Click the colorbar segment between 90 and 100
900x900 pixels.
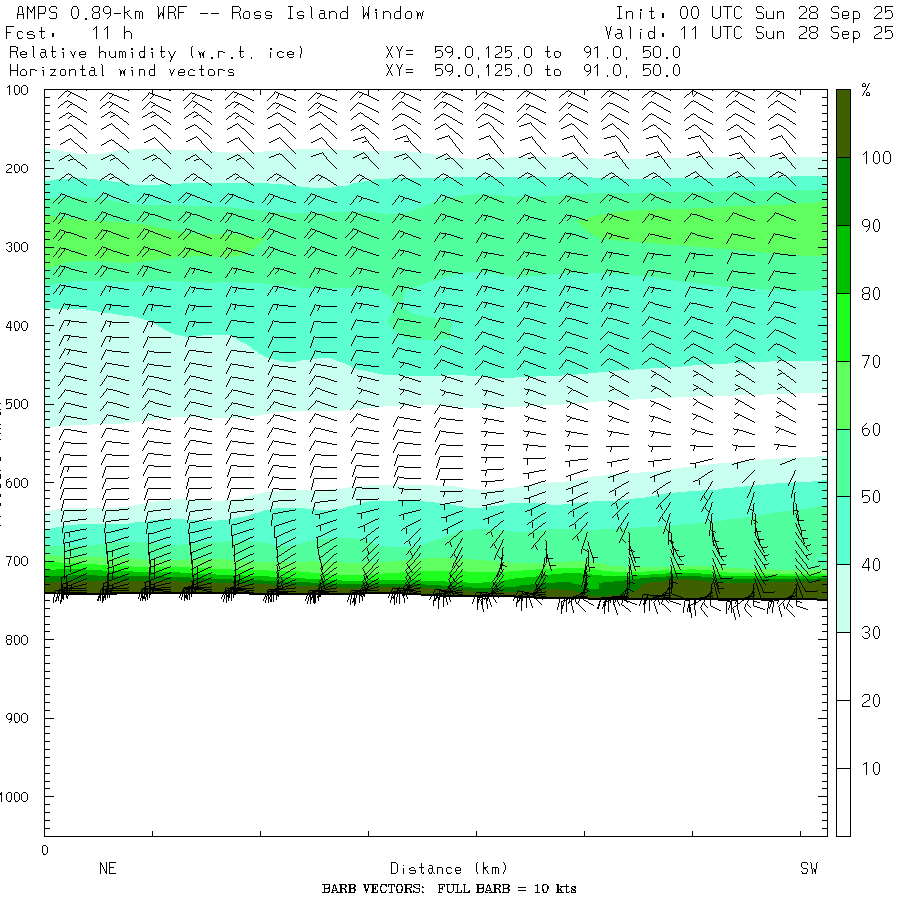(x=843, y=191)
